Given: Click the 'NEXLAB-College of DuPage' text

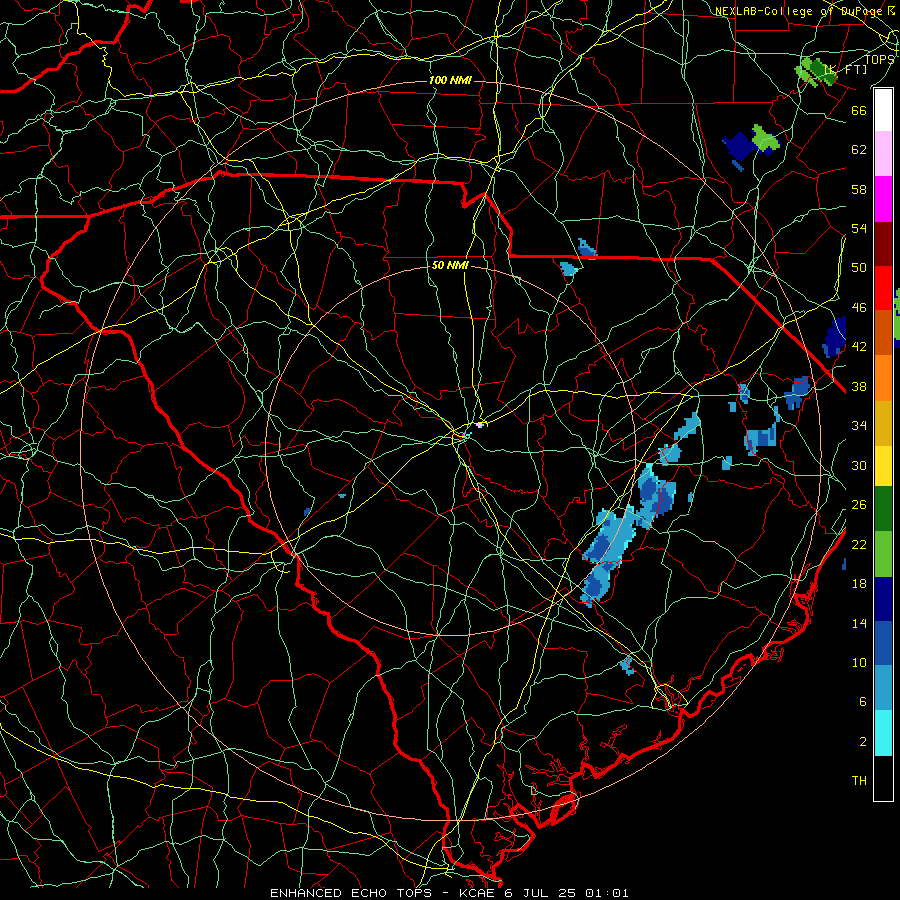Looking at the screenshot, I should 800,11.
